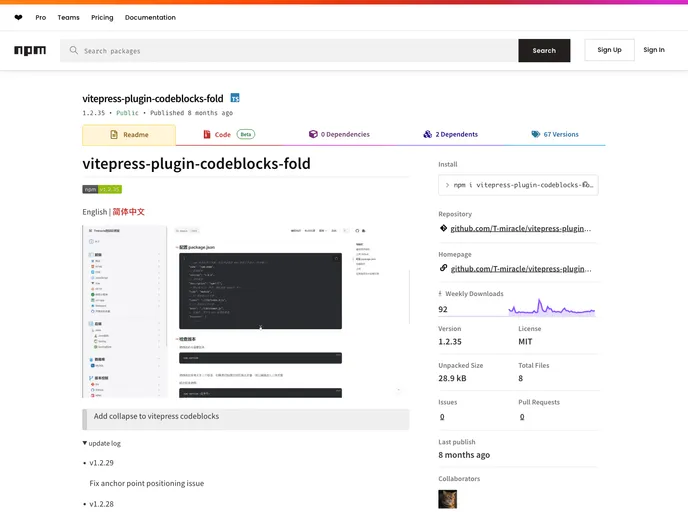688x512 pixels.
Task: Click the heart icon in the top bar
Action: click(x=18, y=18)
